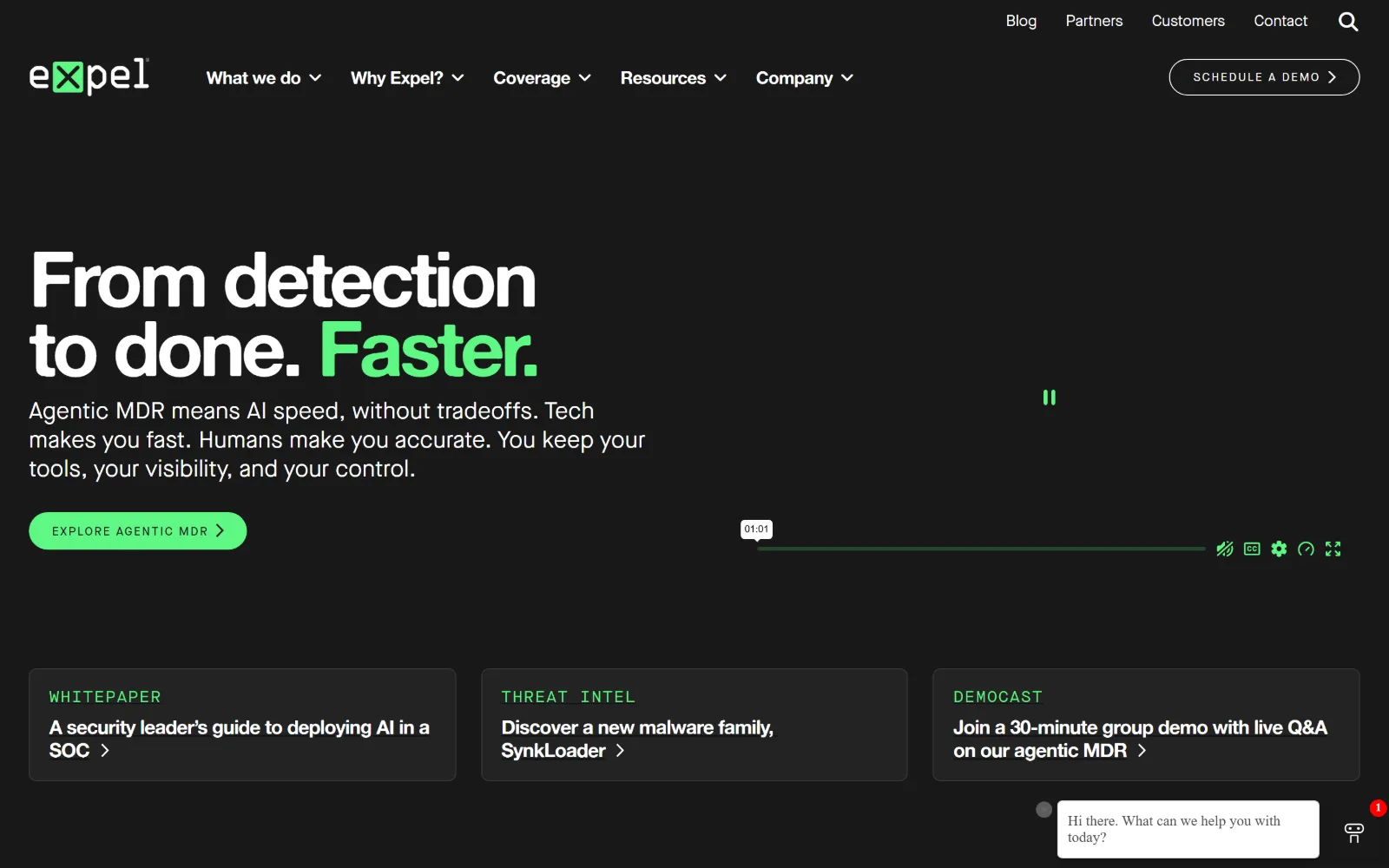
Task: Open the Contact page
Action: pos(1280,21)
